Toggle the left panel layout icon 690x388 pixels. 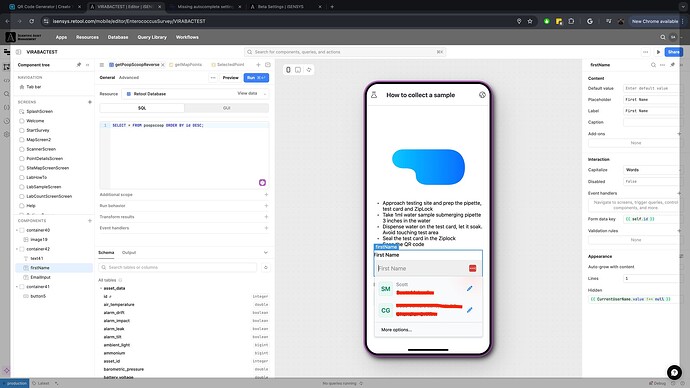[18, 52]
